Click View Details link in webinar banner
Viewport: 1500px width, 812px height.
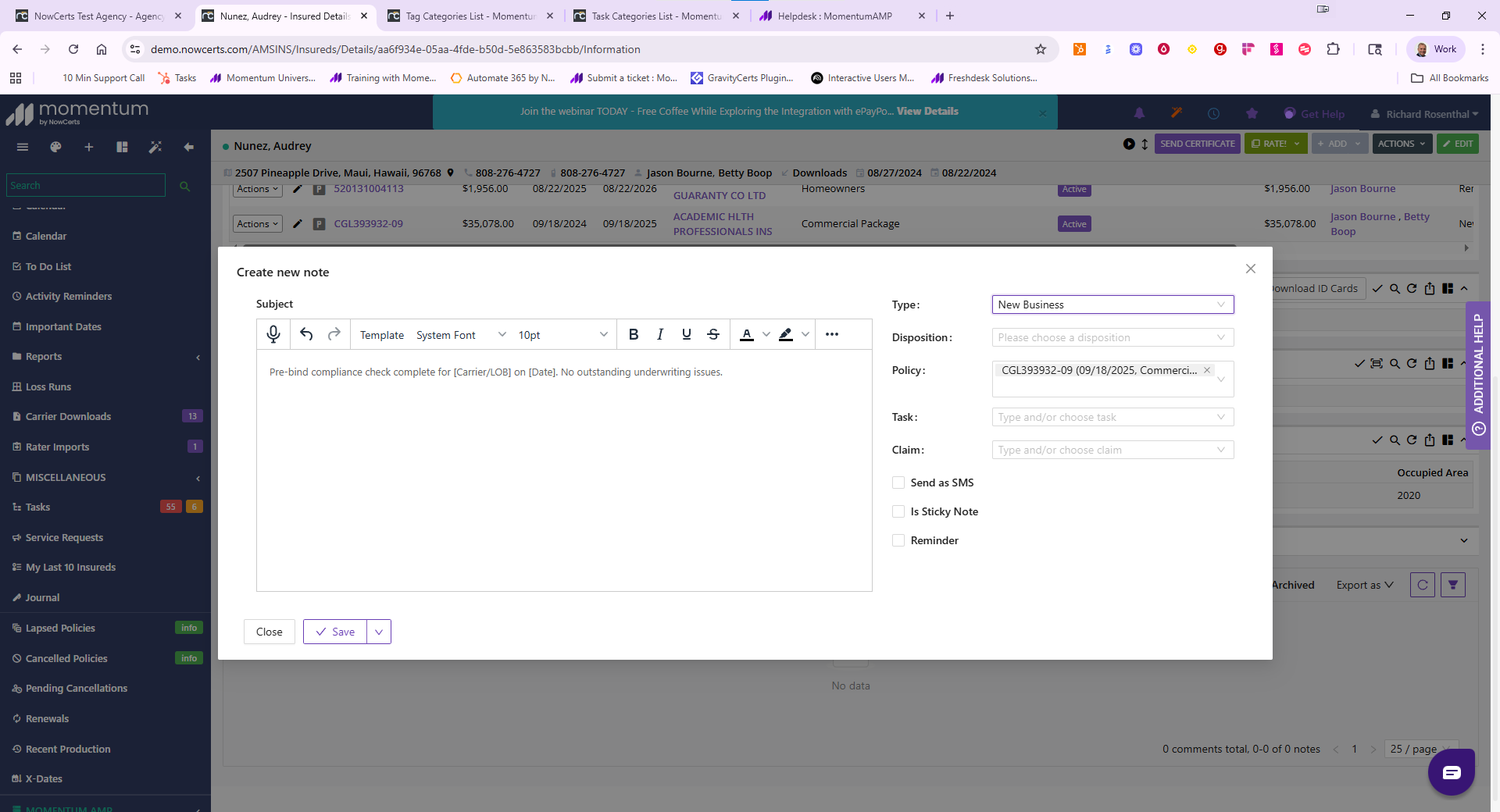pos(927,112)
